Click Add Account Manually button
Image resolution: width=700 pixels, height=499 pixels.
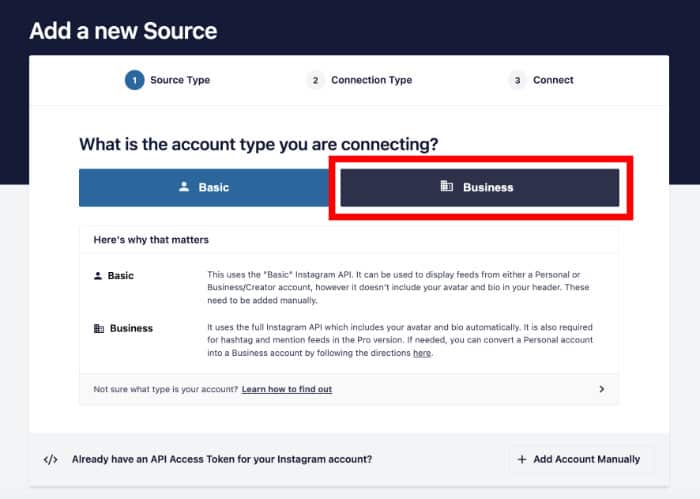coord(580,459)
